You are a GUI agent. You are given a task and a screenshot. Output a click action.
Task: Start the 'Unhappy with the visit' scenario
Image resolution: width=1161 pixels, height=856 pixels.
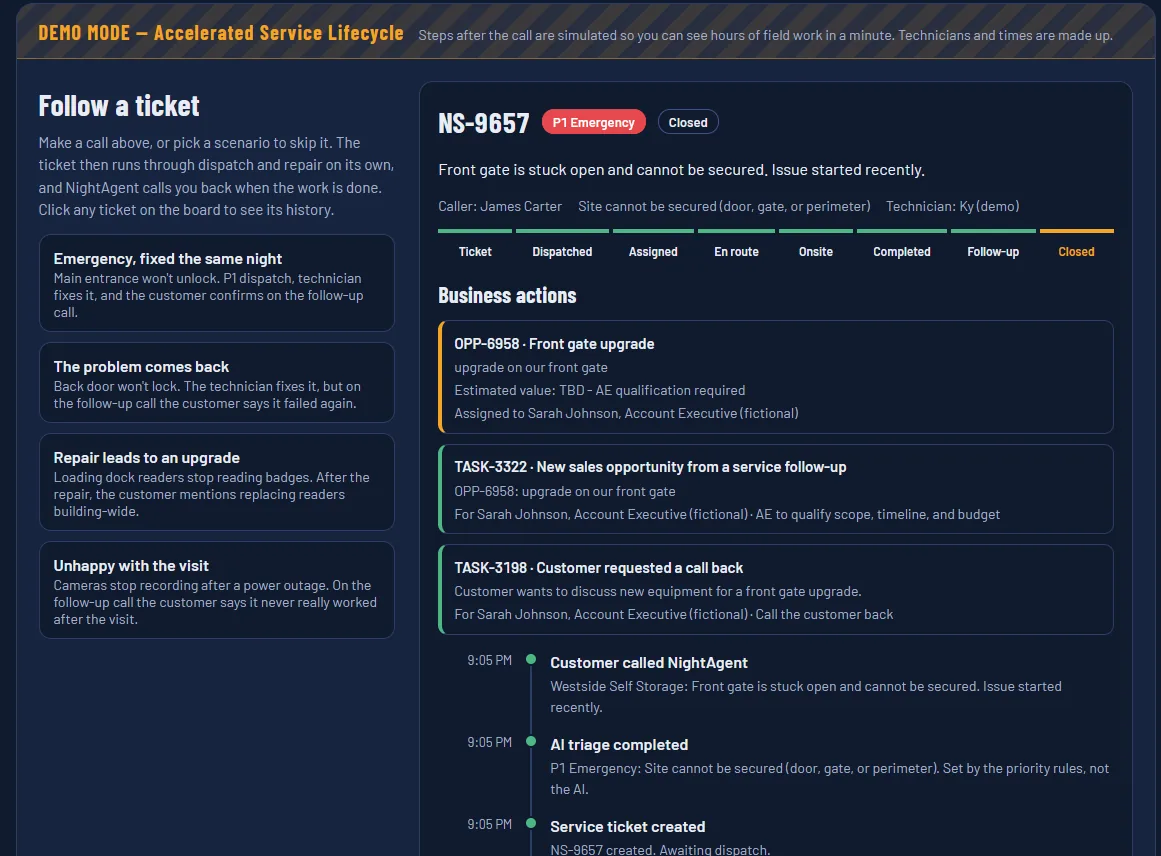pyautogui.click(x=216, y=590)
